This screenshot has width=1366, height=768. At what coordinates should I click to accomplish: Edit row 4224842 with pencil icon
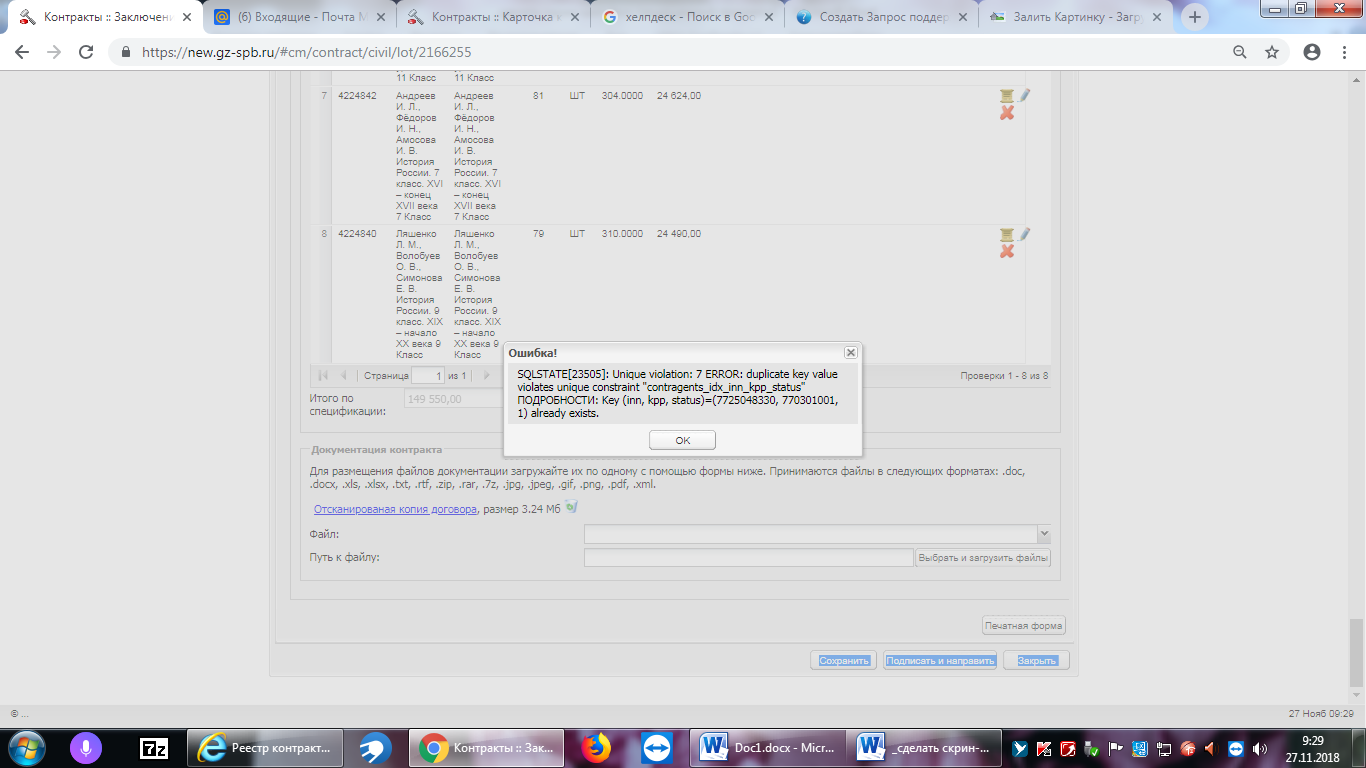point(1024,95)
